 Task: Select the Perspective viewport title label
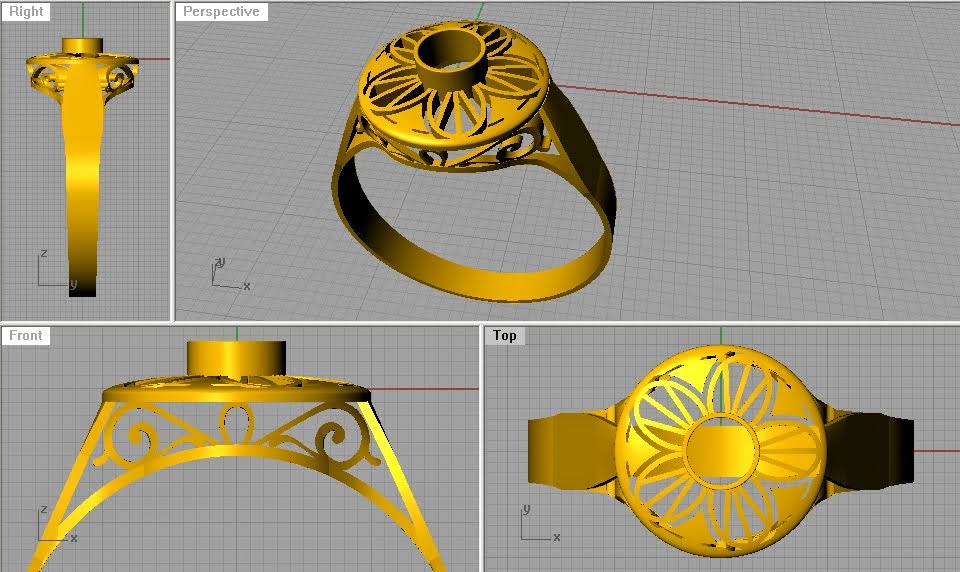[x=221, y=12]
